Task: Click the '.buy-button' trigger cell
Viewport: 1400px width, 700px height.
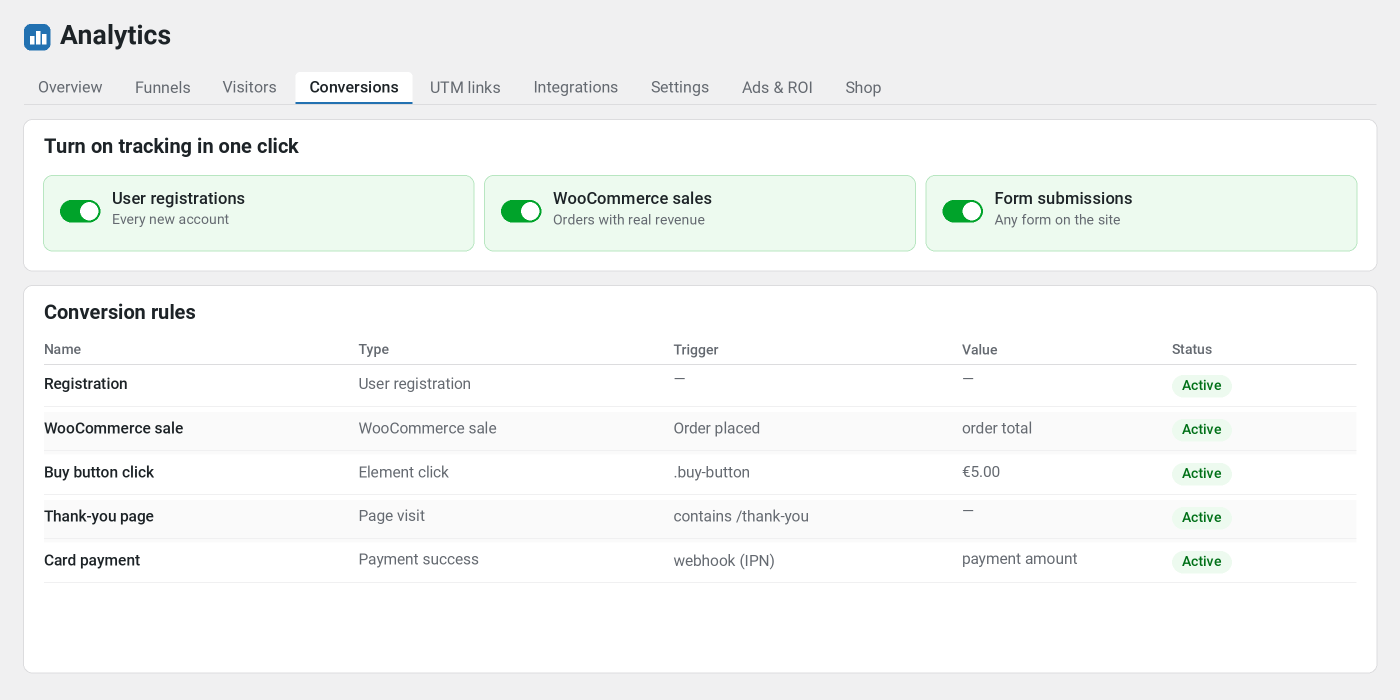Action: click(712, 472)
